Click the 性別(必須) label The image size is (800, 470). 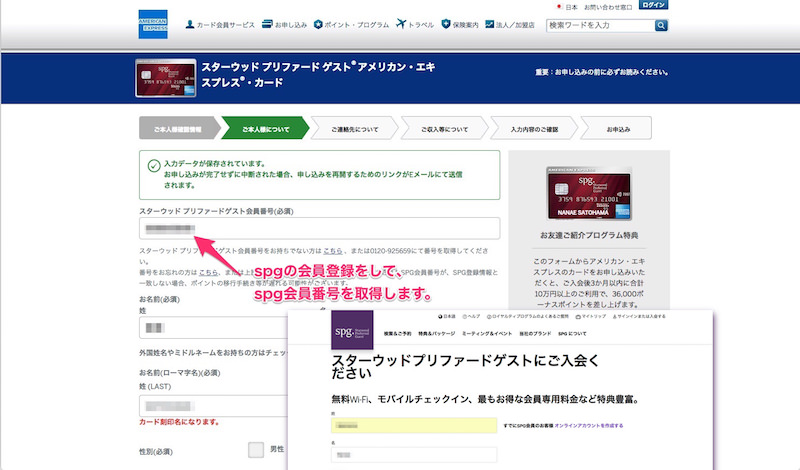(x=156, y=452)
